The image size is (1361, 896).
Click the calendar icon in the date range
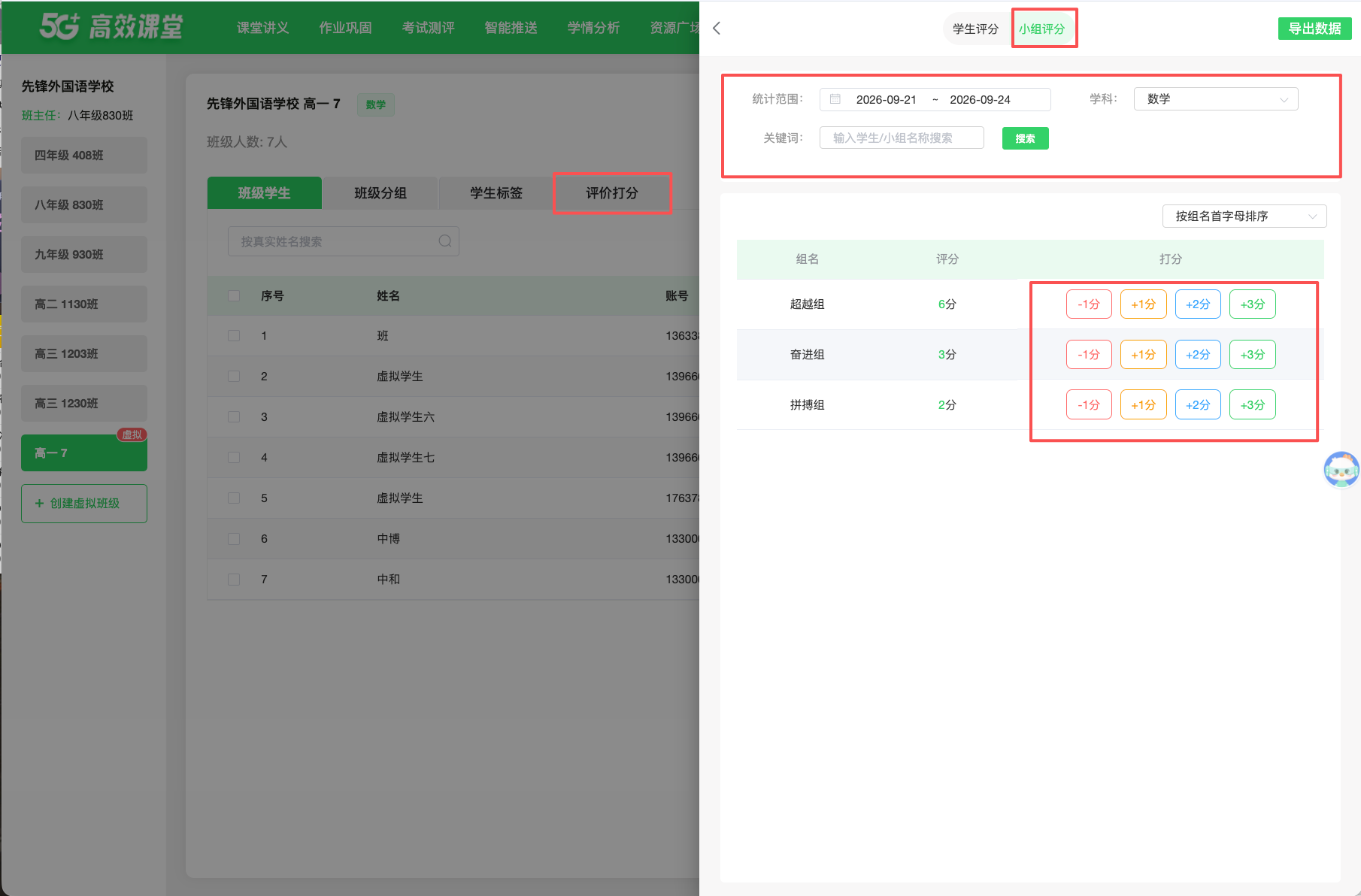(x=835, y=99)
